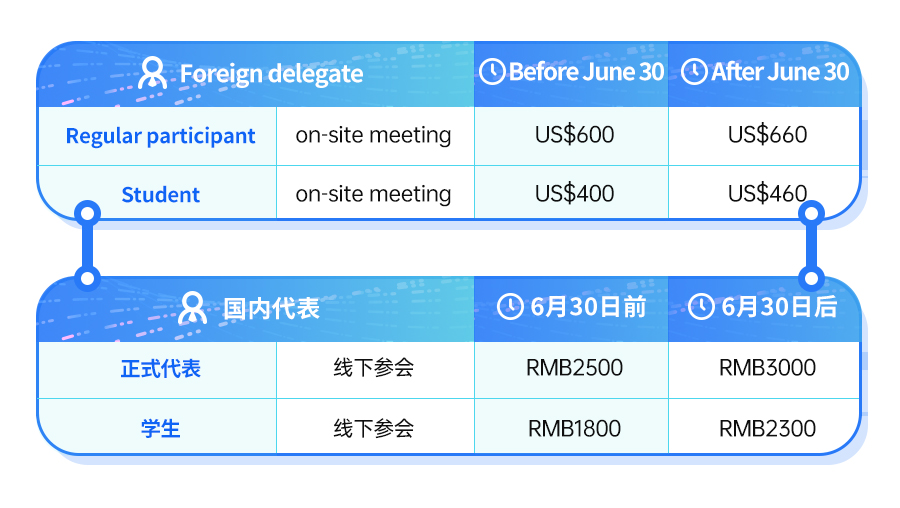The width and height of the screenshot is (900, 508).
Task: Click the upper-left blue connector ring
Action: [x=87, y=214]
